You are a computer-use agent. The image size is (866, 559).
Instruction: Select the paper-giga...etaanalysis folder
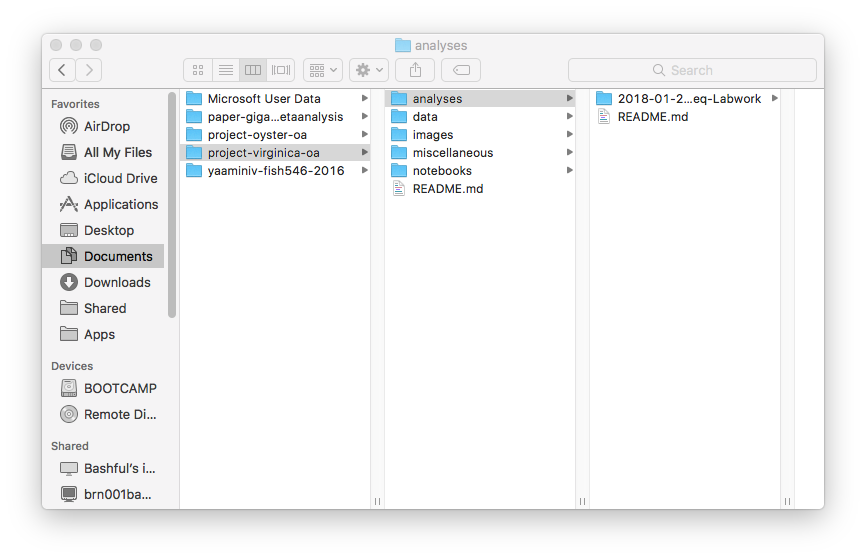pos(275,117)
